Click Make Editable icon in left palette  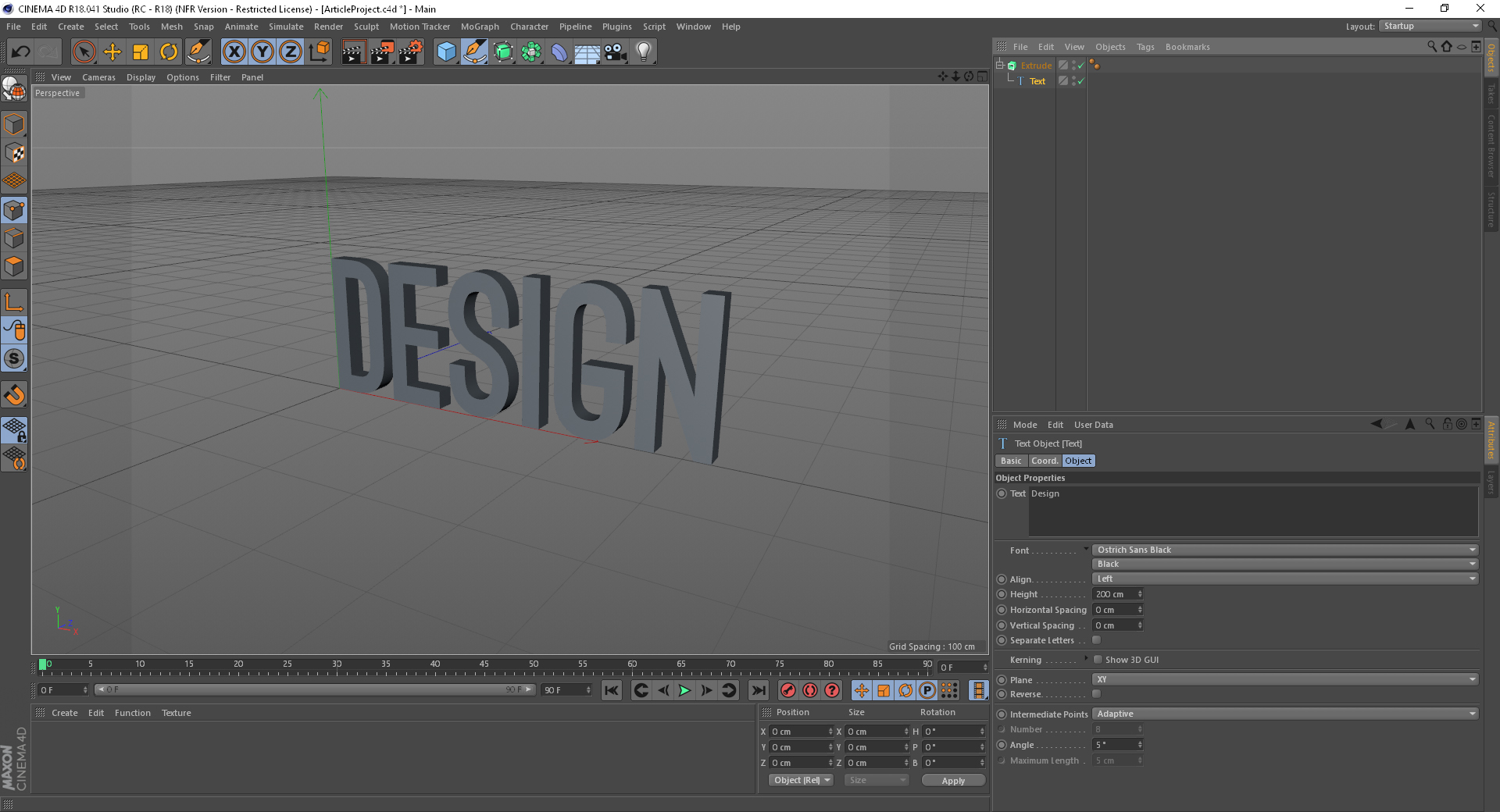click(x=14, y=89)
